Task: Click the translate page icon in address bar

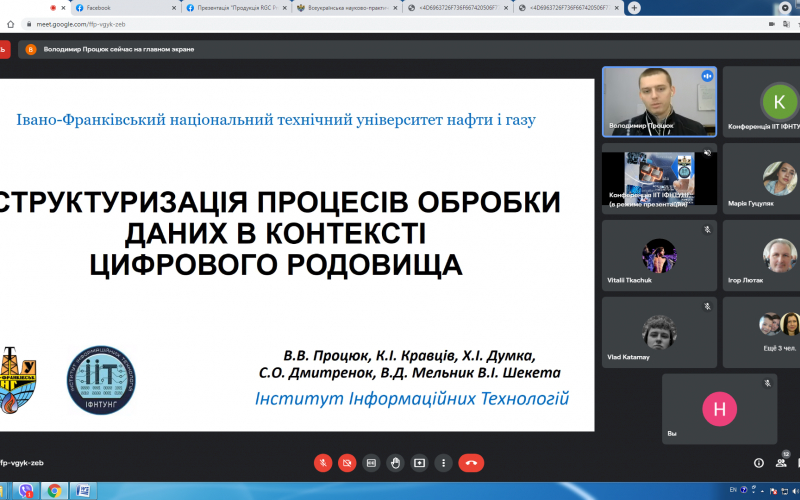Action: (786, 24)
